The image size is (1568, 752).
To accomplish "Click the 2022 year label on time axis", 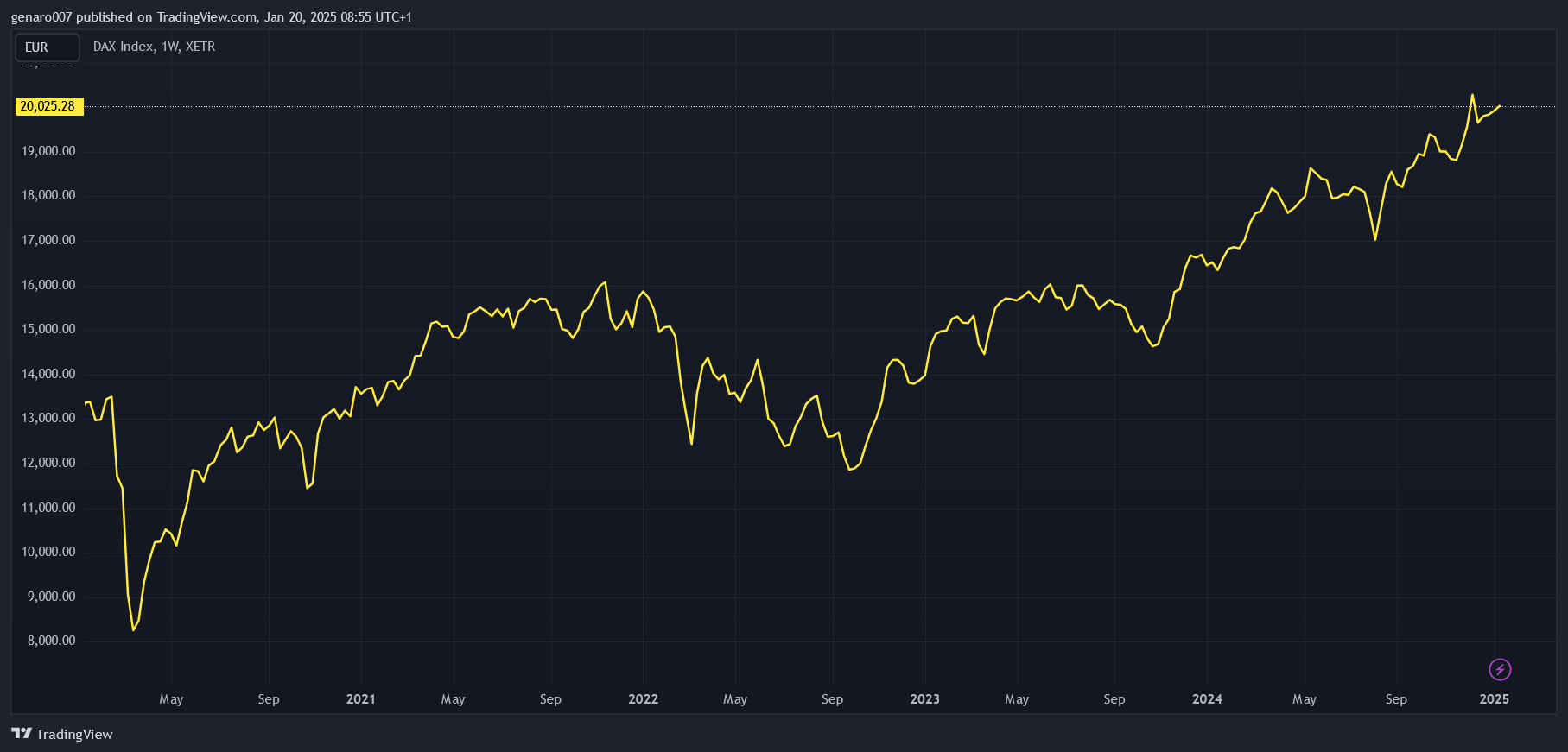I will pos(643,699).
